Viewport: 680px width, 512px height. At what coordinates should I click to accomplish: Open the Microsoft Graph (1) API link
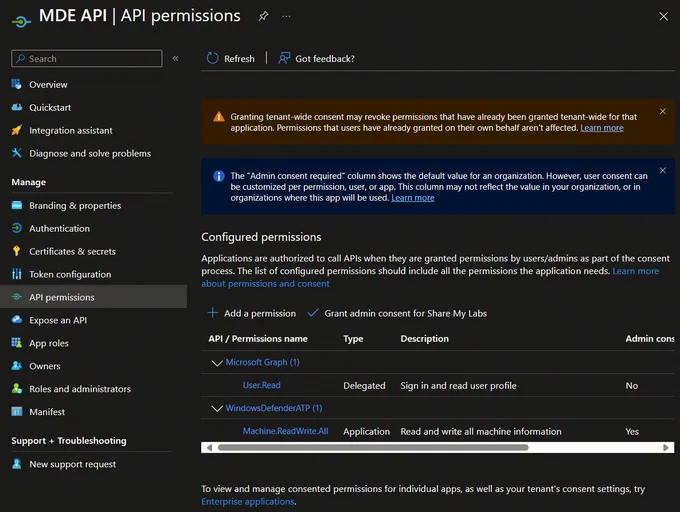point(262,362)
